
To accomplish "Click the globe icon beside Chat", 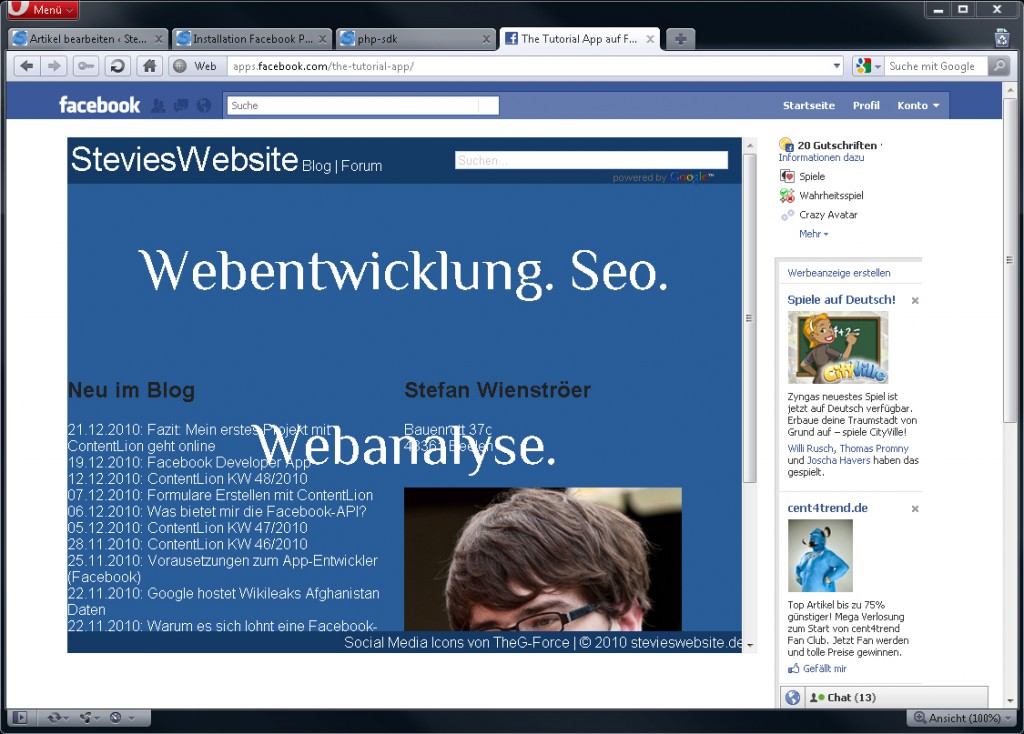I will [x=793, y=697].
